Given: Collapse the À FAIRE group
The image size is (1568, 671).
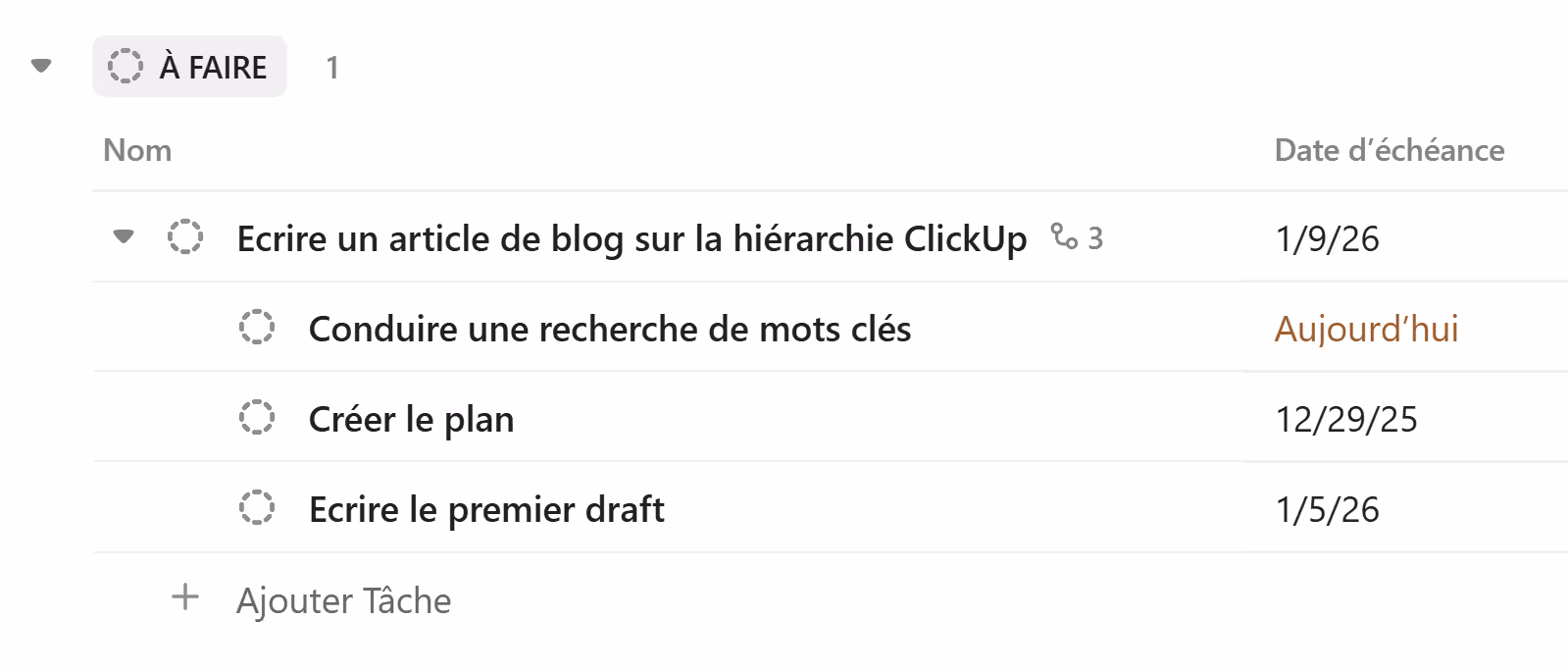Looking at the screenshot, I should (x=39, y=66).
